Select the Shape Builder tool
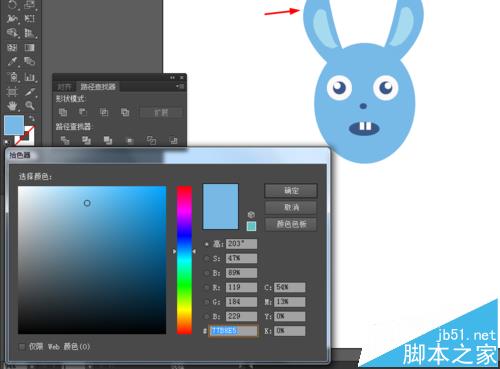The width and height of the screenshot is (500, 369). [12, 33]
